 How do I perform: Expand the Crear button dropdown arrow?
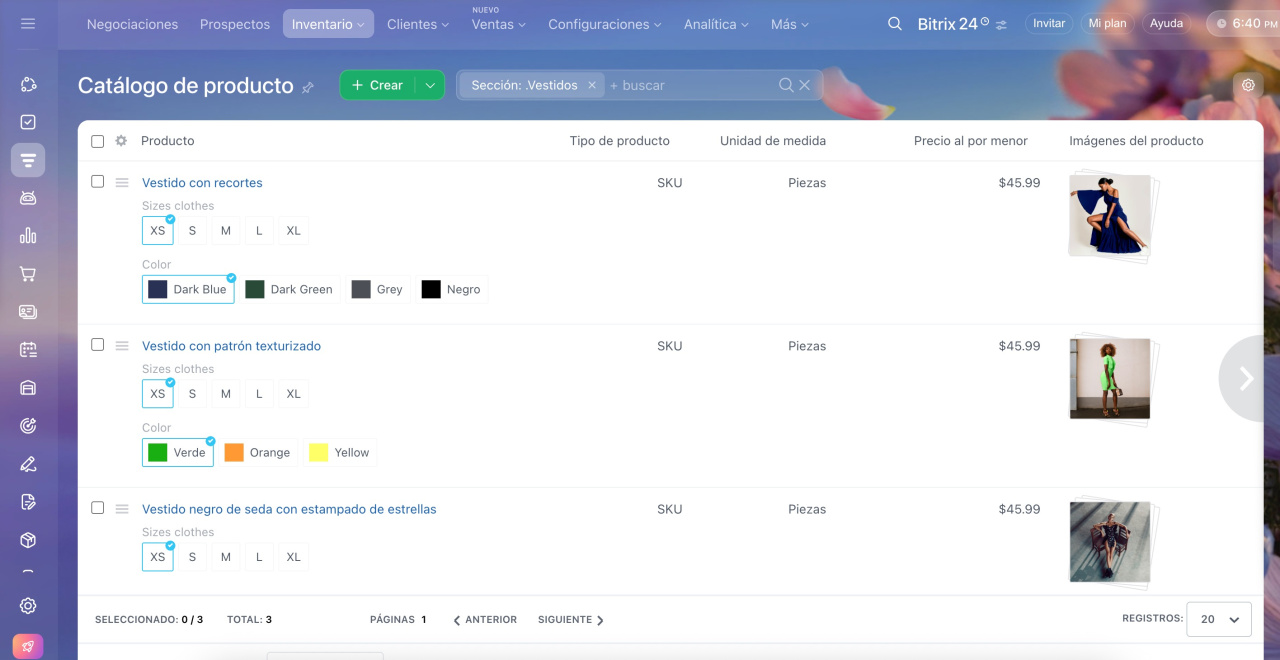tap(430, 85)
